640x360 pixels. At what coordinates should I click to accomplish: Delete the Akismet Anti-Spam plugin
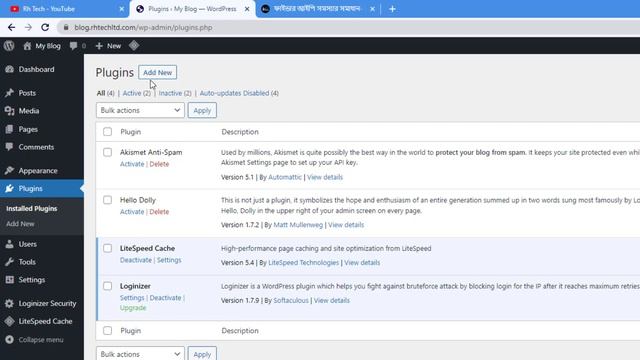(159, 164)
